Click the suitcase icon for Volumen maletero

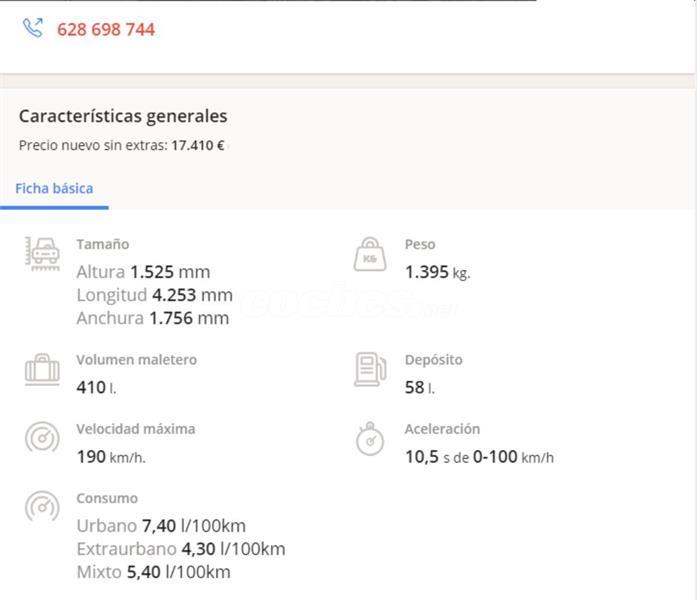(42, 369)
